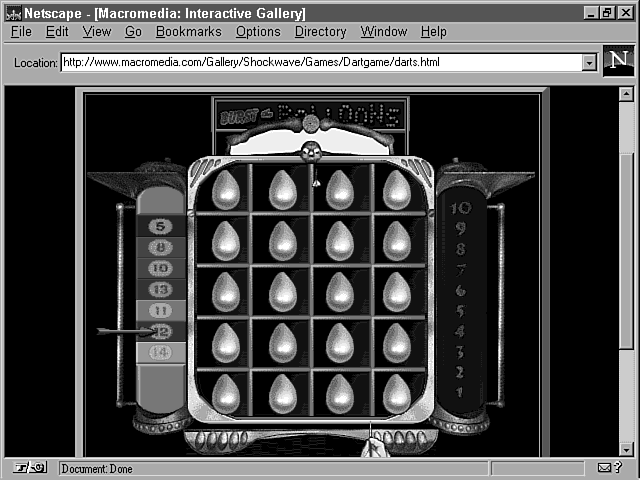Image resolution: width=640 pixels, height=480 pixels.
Task: Click the vertical scrollbar down arrow
Action: click(x=626, y=449)
